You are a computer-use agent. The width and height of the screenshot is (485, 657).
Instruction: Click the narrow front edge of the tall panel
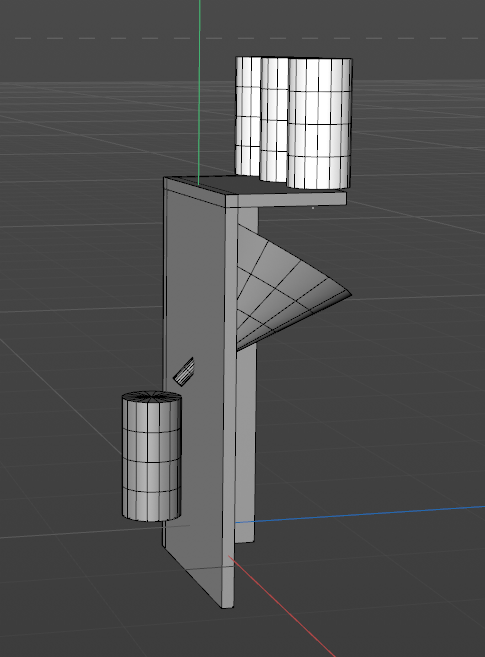point(229,402)
